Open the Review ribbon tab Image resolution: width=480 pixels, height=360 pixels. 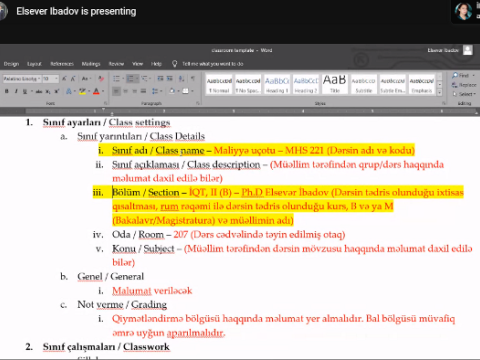[116, 64]
